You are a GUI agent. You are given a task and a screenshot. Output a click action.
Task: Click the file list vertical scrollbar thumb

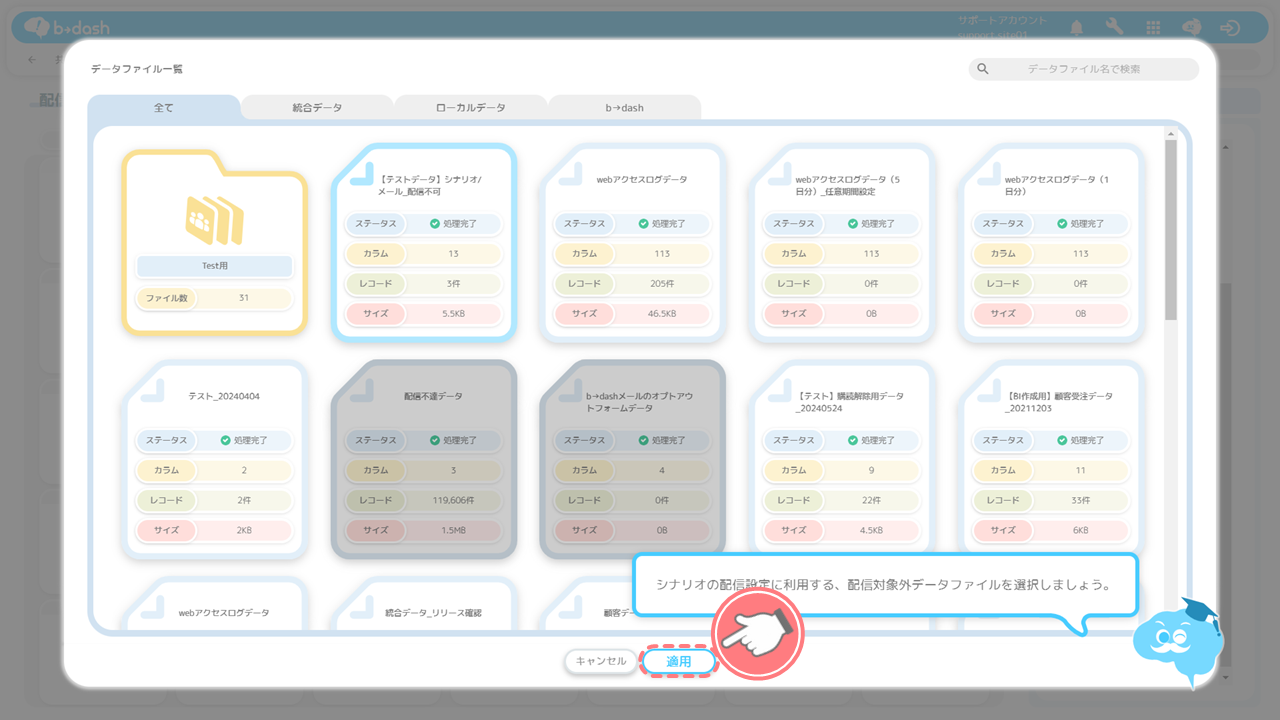coord(1171,229)
